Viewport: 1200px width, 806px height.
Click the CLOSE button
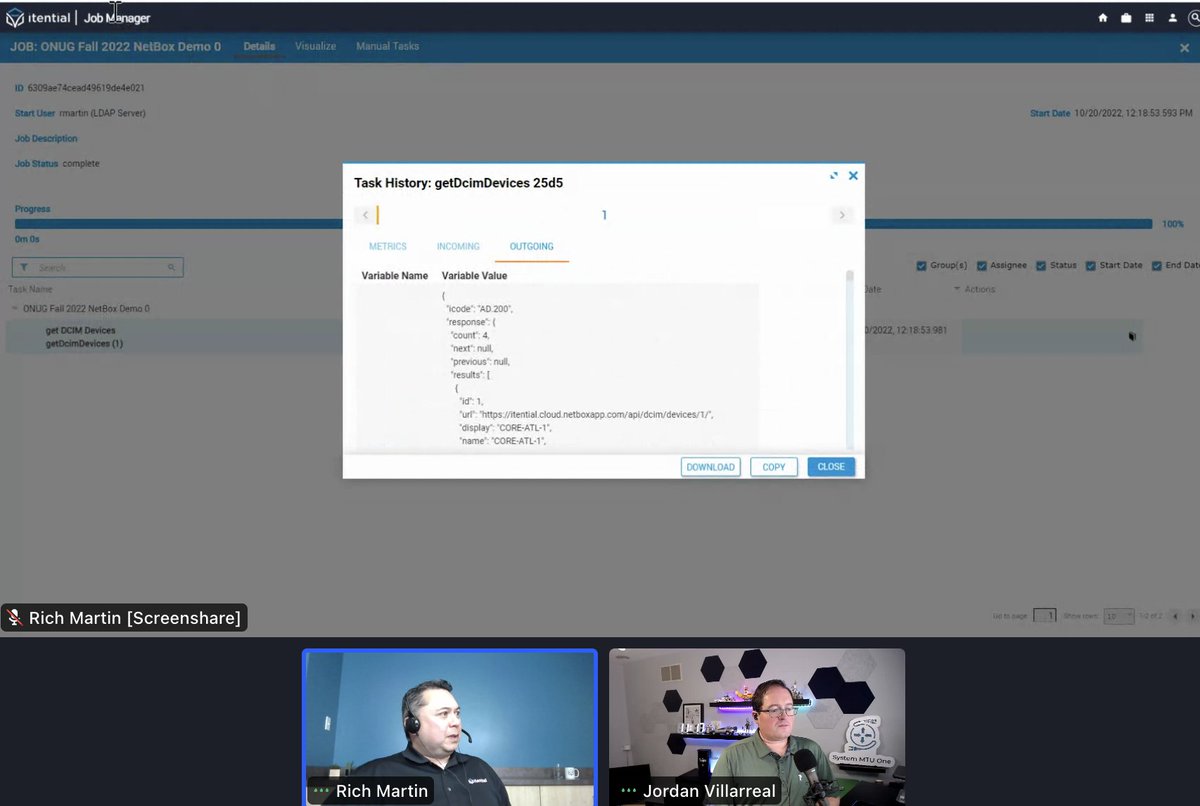[x=831, y=467]
